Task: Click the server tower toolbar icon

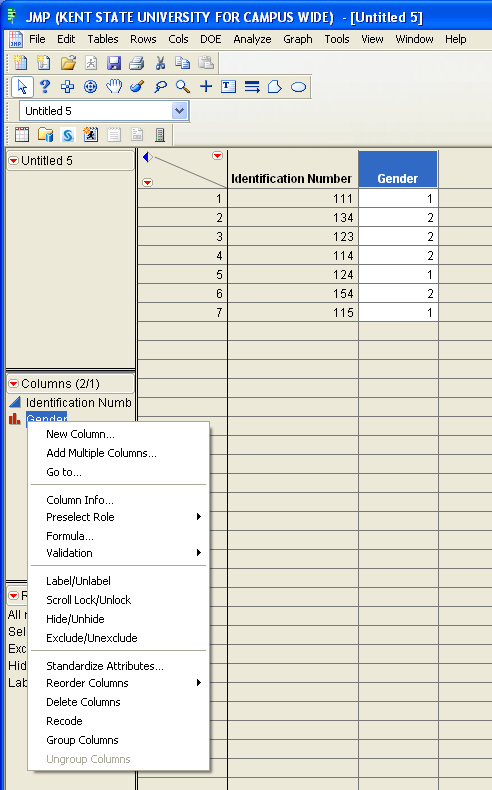Action: click(160, 135)
